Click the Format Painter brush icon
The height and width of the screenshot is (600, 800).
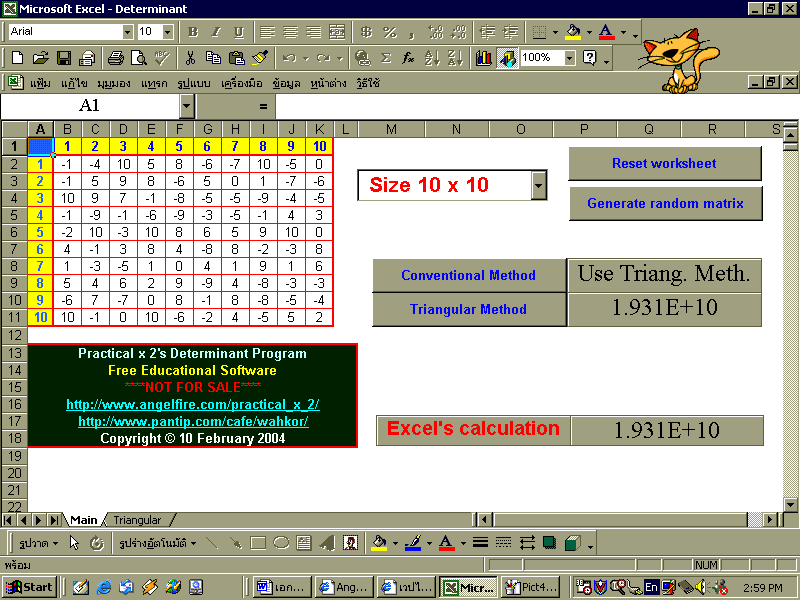pyautogui.click(x=260, y=58)
